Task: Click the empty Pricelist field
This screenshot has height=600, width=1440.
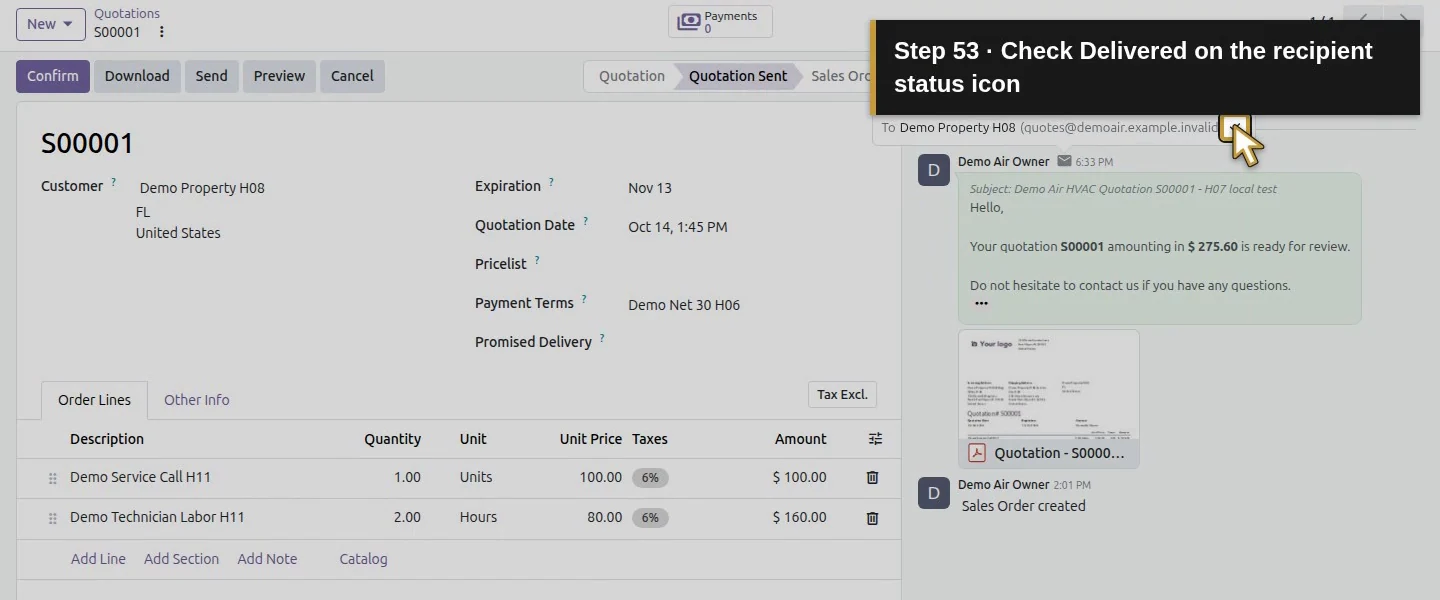Action: [x=752, y=266]
